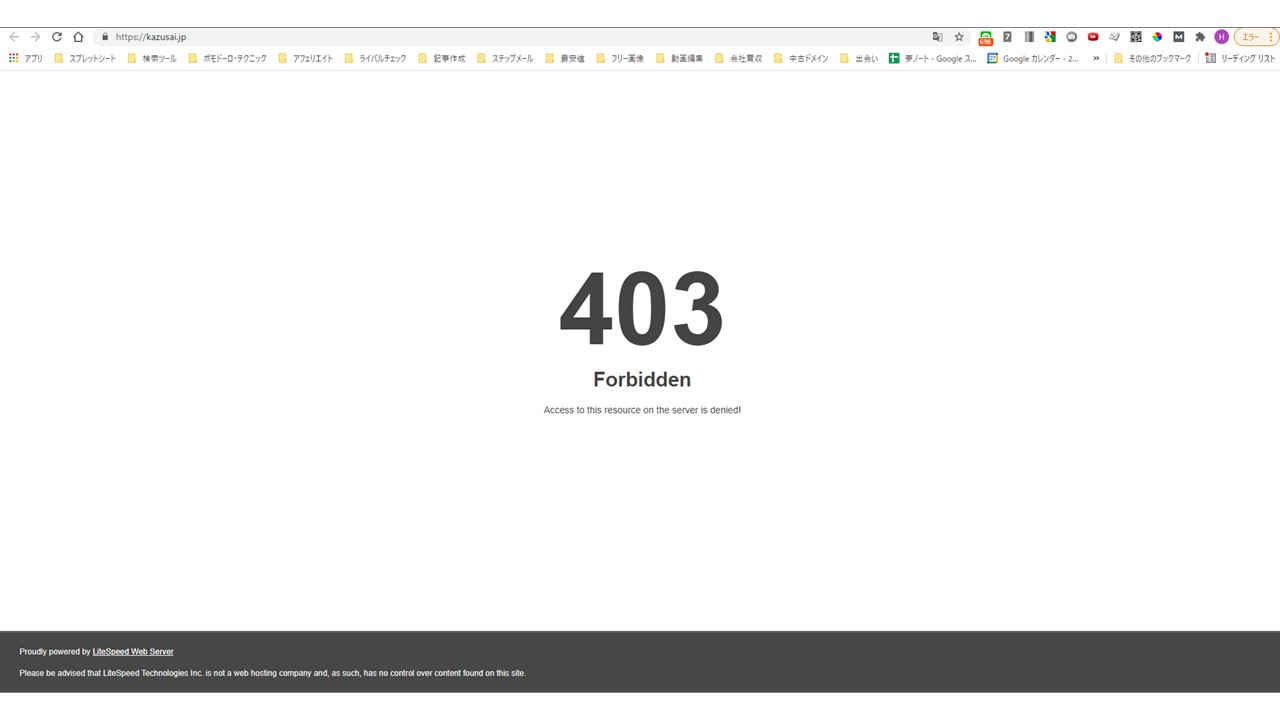Image resolution: width=1280 pixels, height=720 pixels.
Task: Open the リーディング リスト panel
Action: [1247, 58]
